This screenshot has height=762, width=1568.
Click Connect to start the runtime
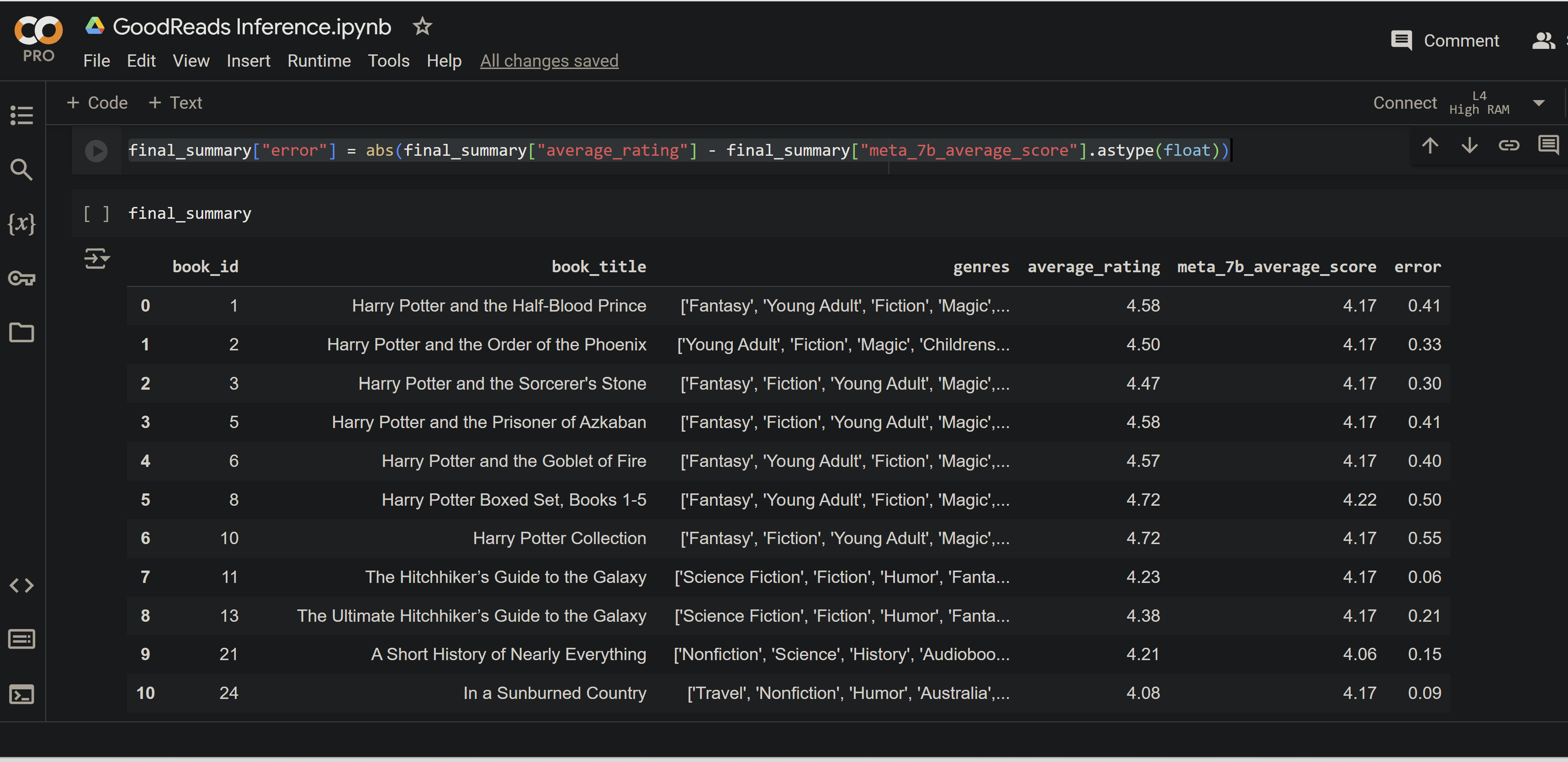[x=1404, y=103]
